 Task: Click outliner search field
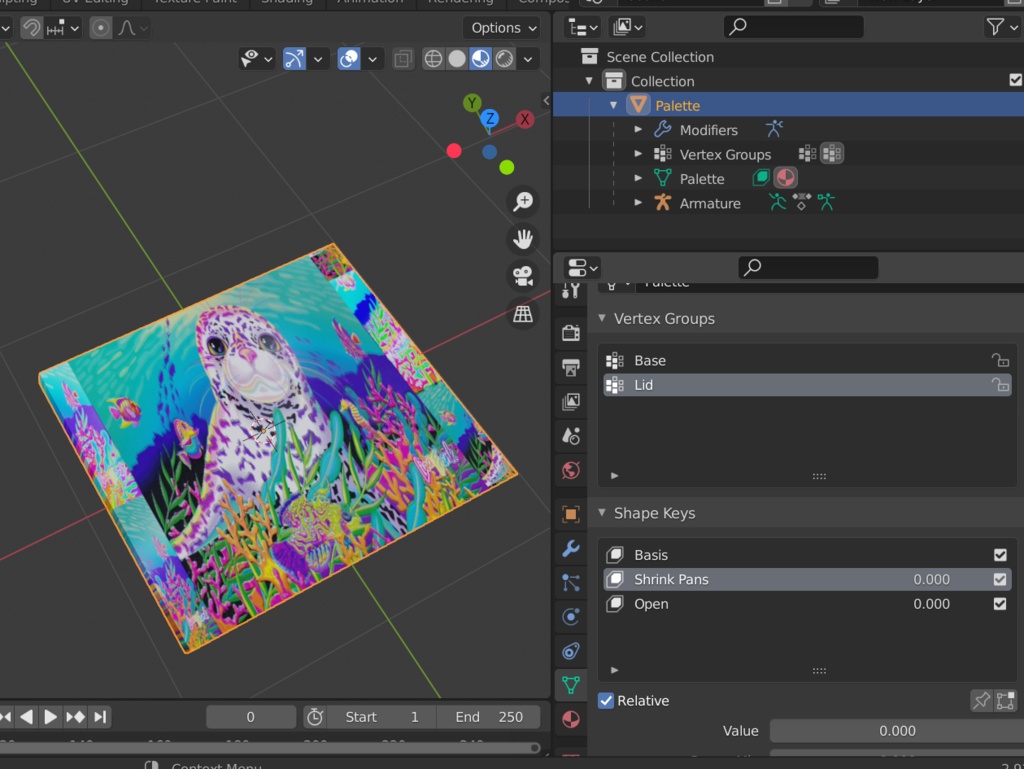793,27
